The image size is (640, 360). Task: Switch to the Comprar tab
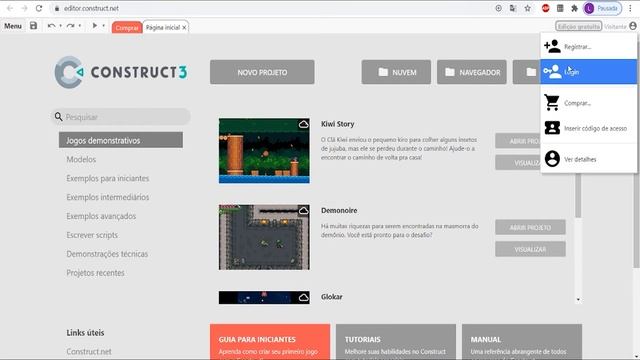coord(127,27)
